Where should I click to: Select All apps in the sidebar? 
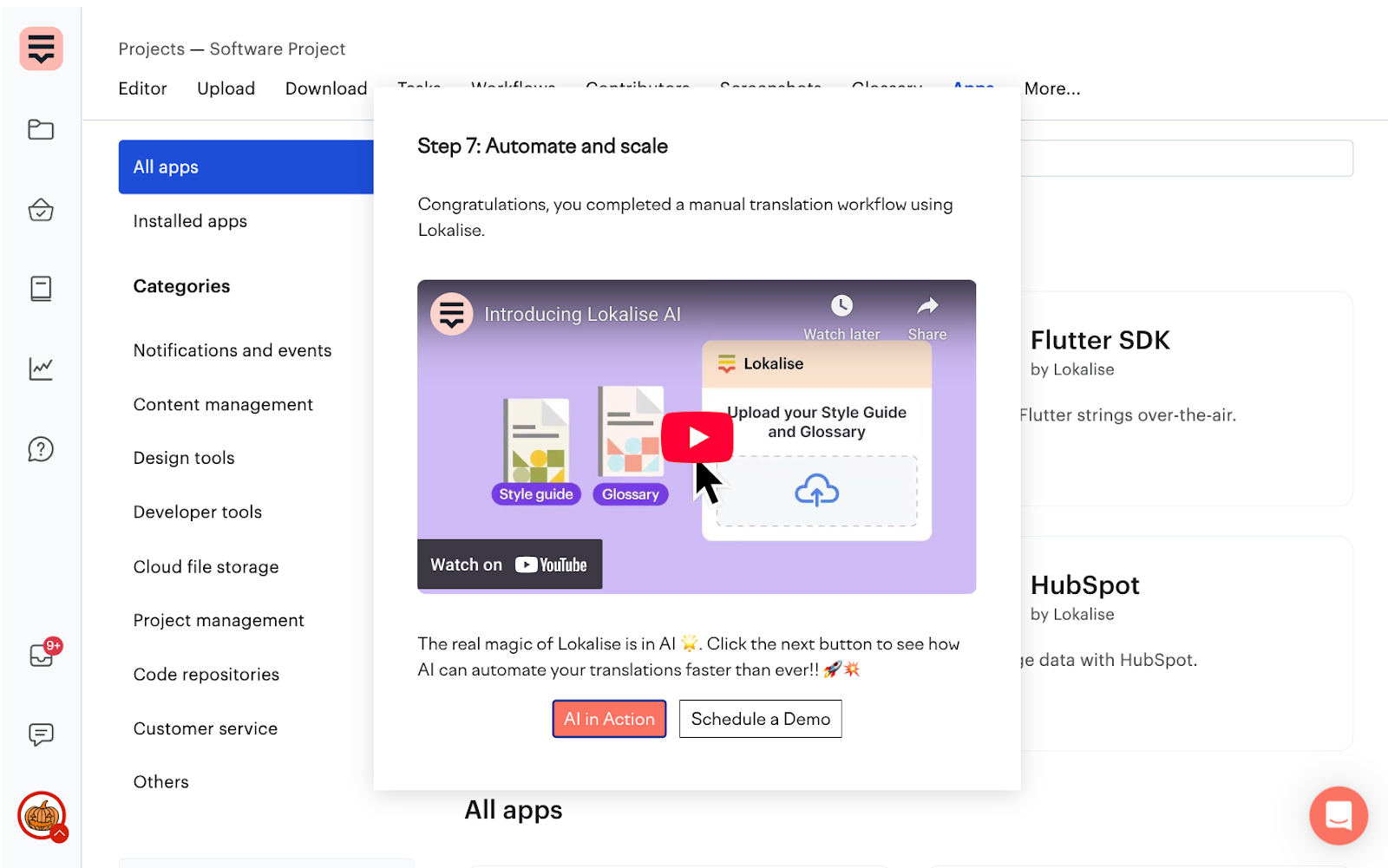(246, 166)
